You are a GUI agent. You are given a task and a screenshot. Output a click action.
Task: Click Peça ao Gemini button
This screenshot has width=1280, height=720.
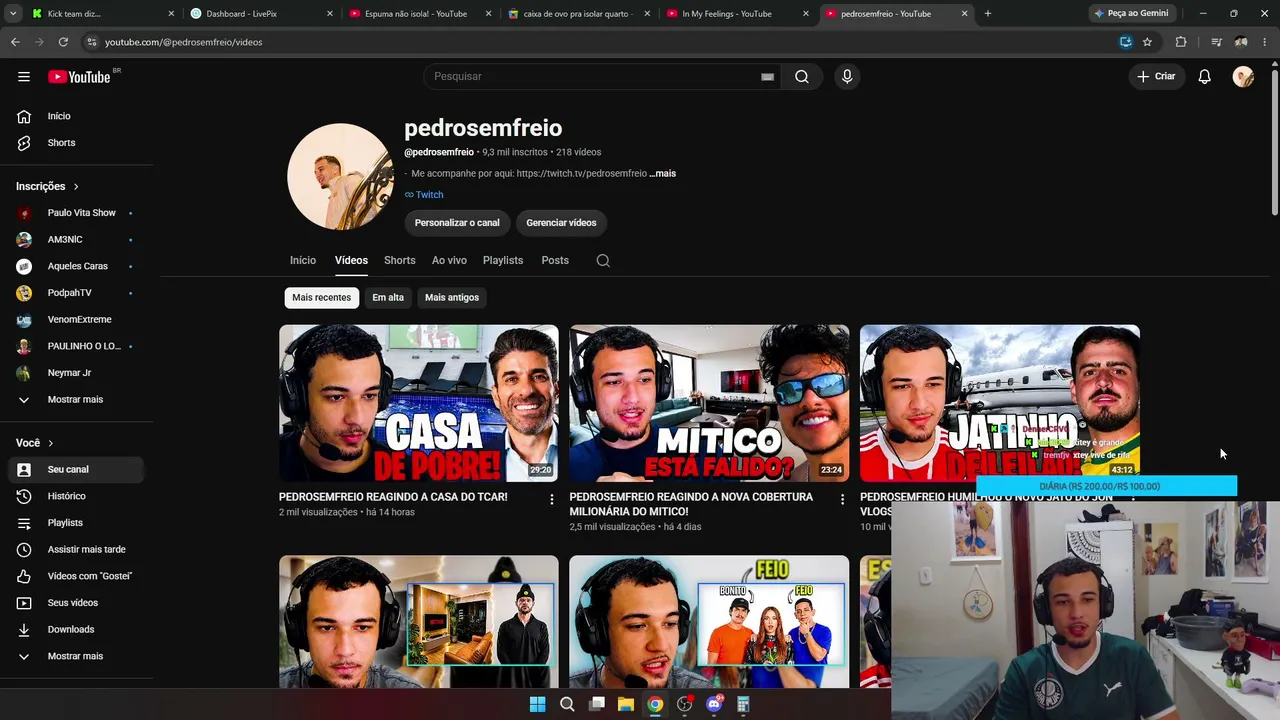pos(1132,14)
